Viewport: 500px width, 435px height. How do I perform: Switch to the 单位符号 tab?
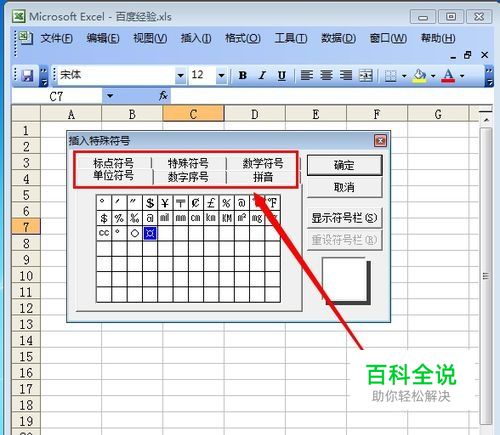click(113, 175)
